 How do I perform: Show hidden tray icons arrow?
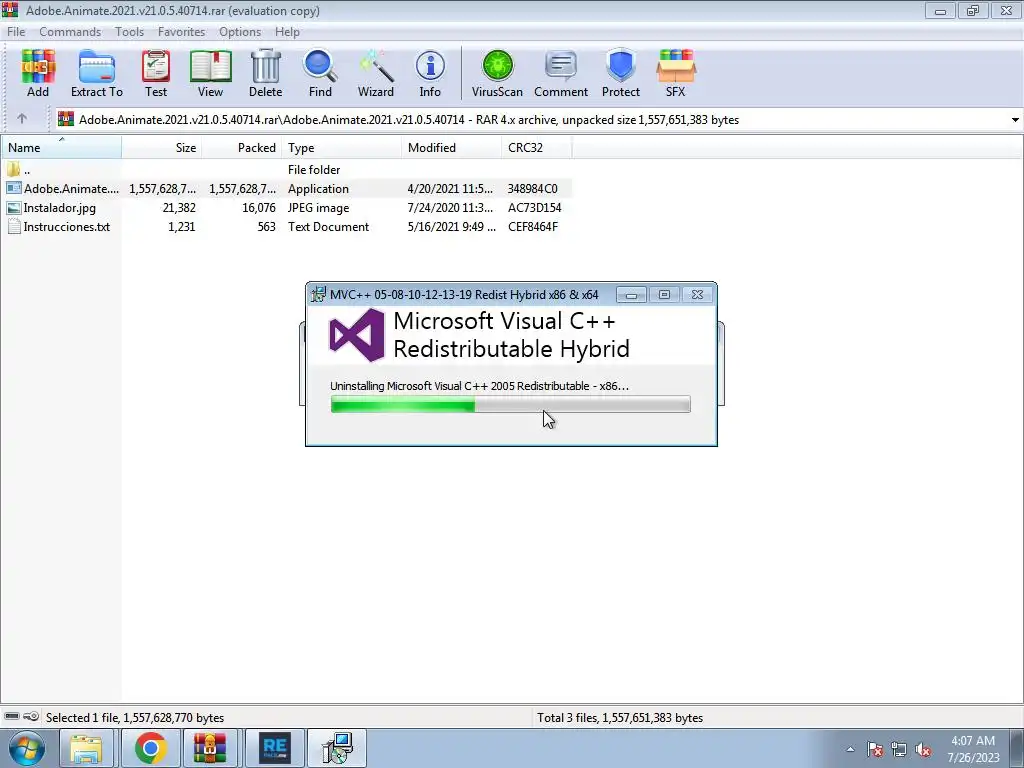(850, 749)
